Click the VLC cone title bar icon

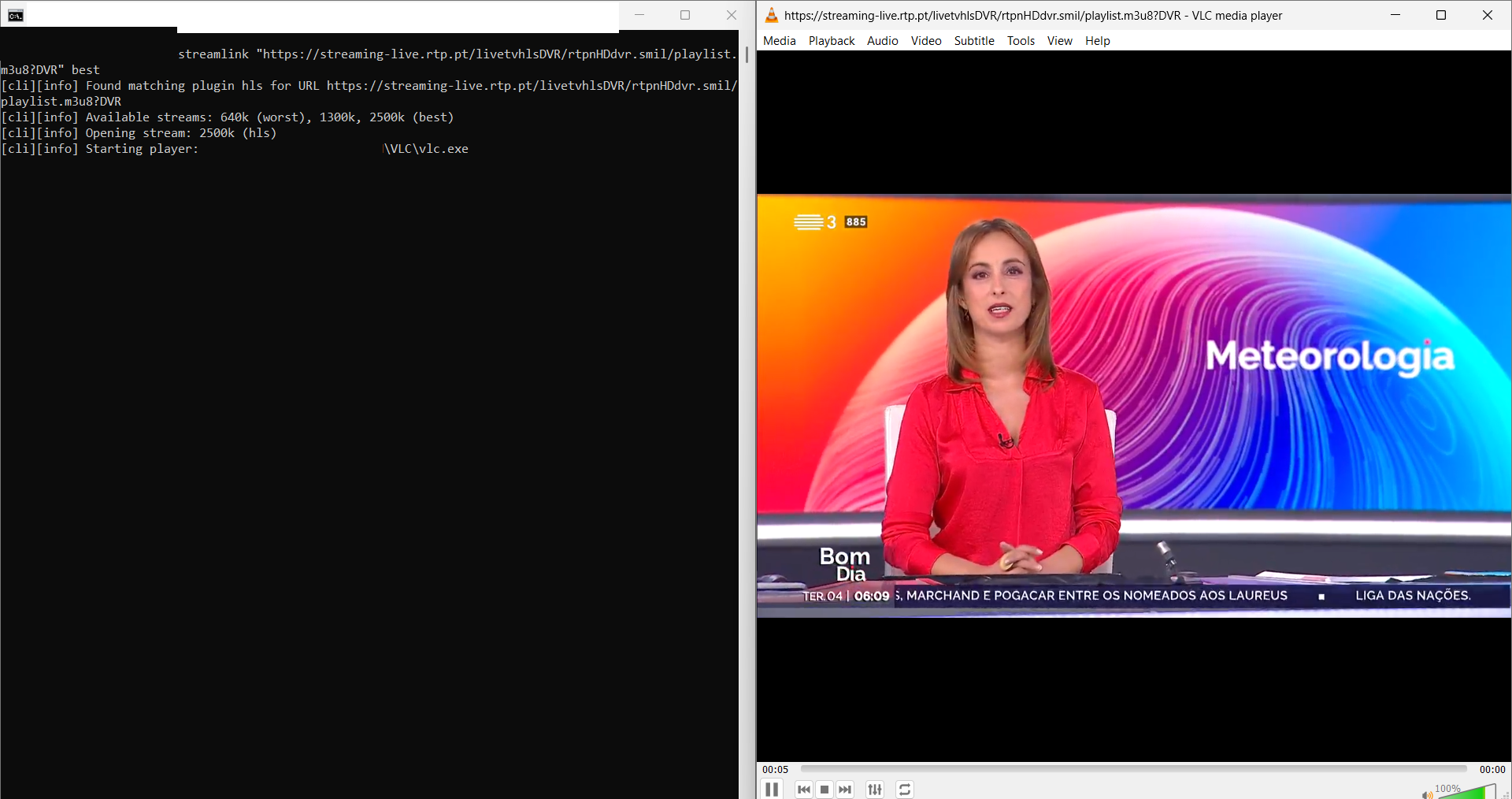pyautogui.click(x=772, y=15)
